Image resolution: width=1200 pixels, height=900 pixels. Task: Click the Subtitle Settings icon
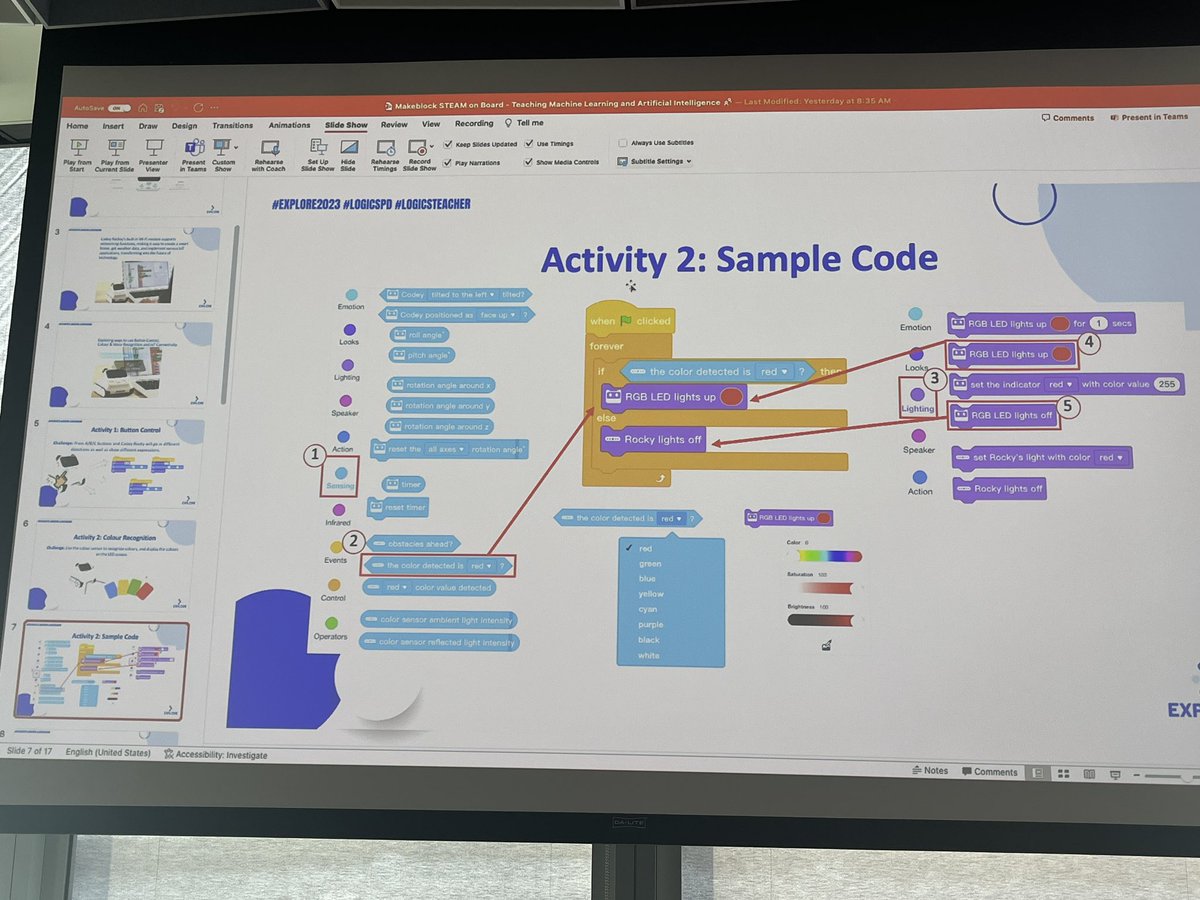[623, 161]
